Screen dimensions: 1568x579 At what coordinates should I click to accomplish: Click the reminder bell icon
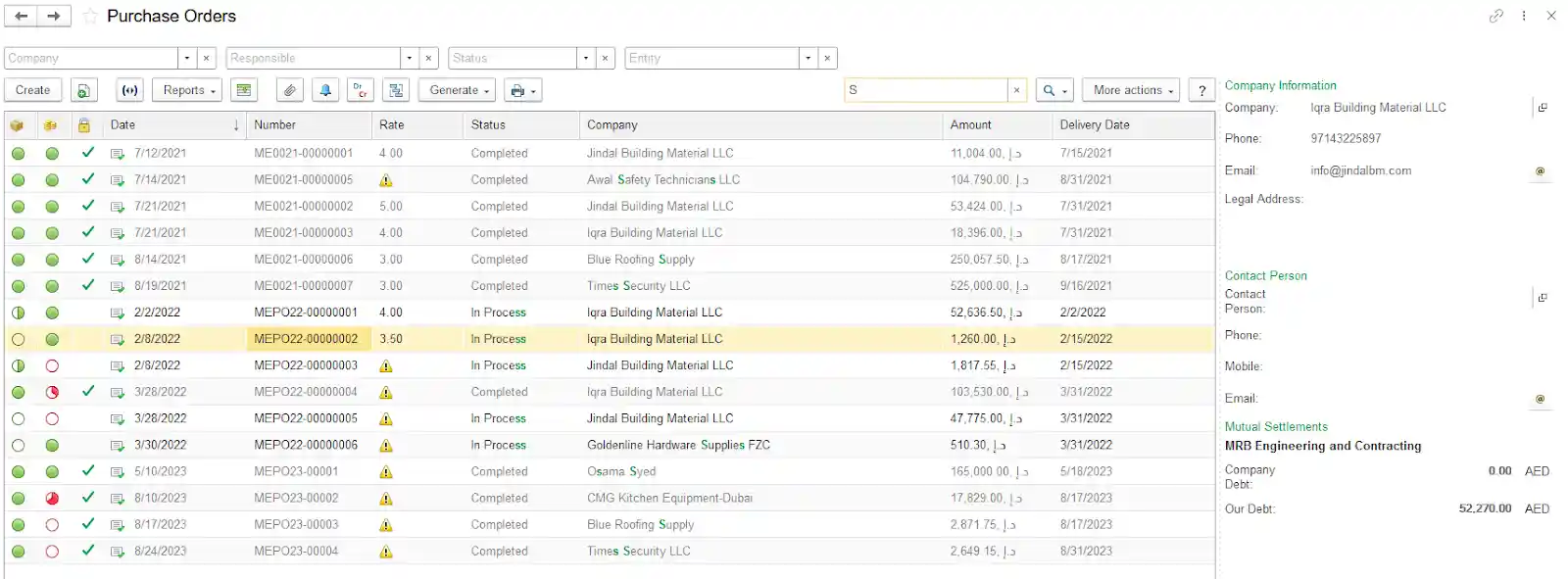point(325,90)
